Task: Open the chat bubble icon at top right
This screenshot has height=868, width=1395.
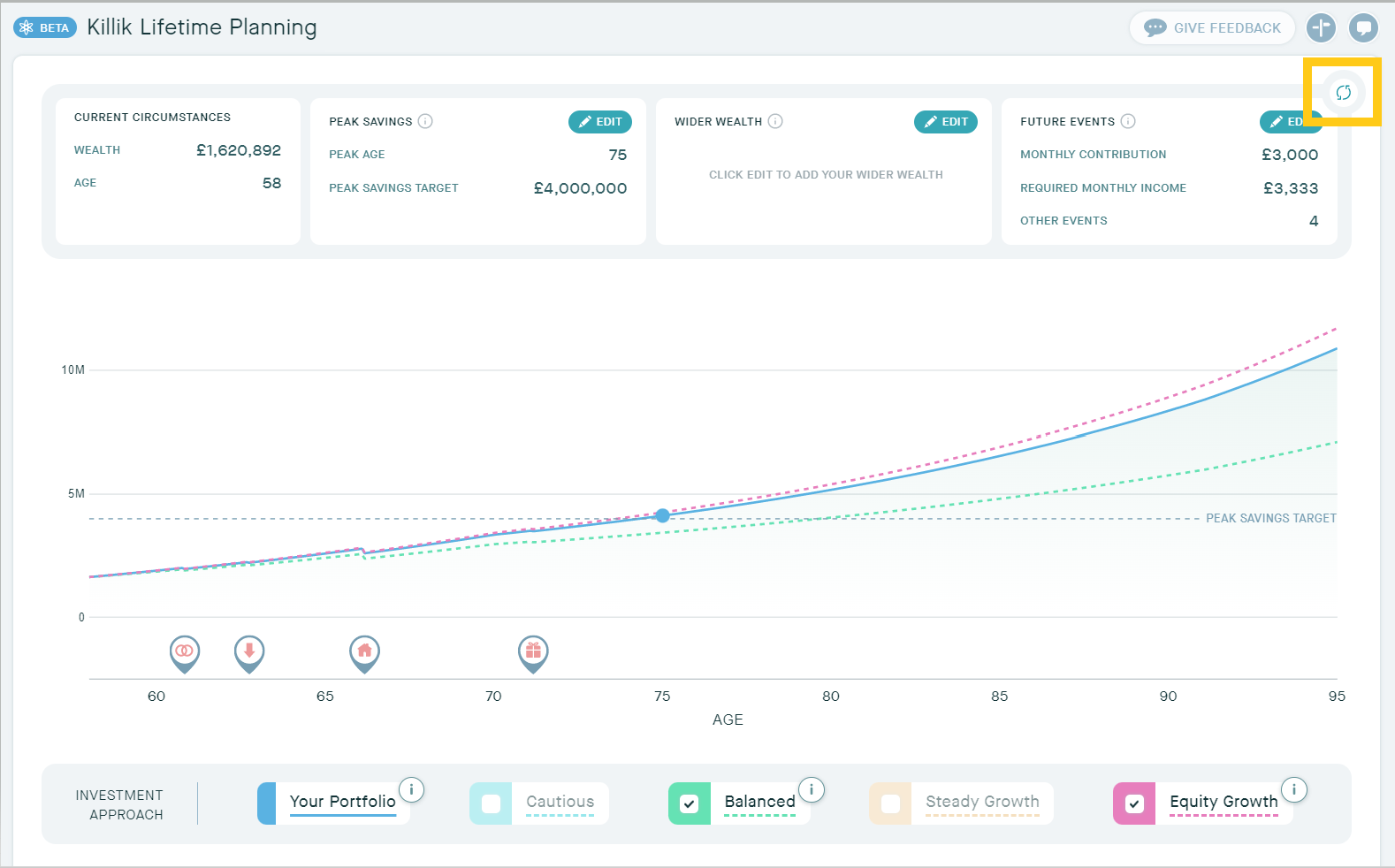Action: [x=1363, y=27]
